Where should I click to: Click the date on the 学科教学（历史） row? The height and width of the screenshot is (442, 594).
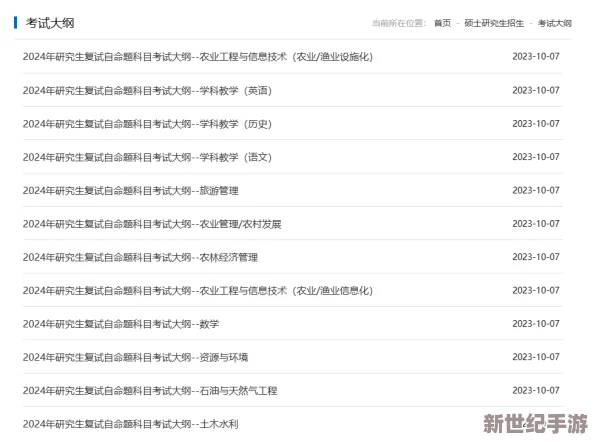[x=536, y=123]
